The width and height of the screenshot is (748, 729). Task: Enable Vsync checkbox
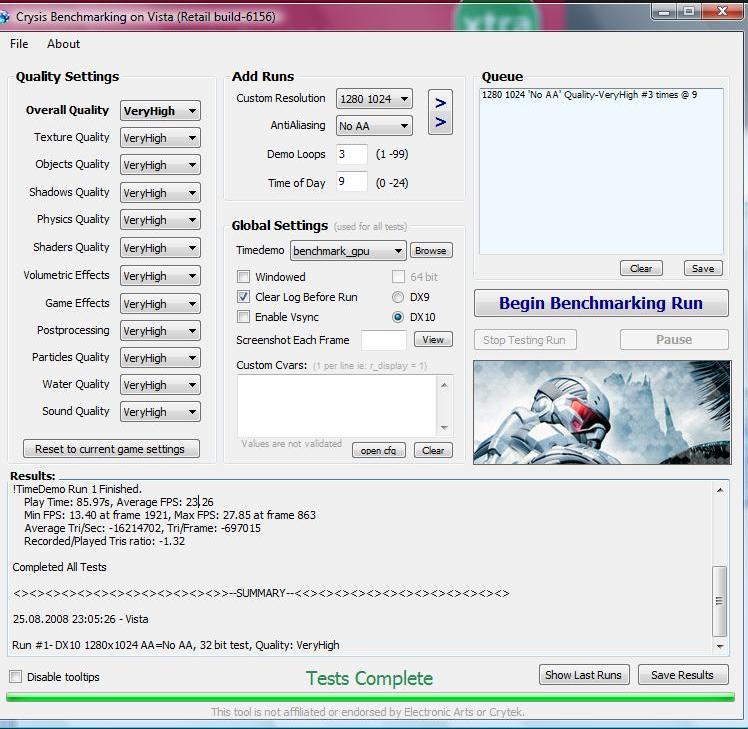[243, 317]
